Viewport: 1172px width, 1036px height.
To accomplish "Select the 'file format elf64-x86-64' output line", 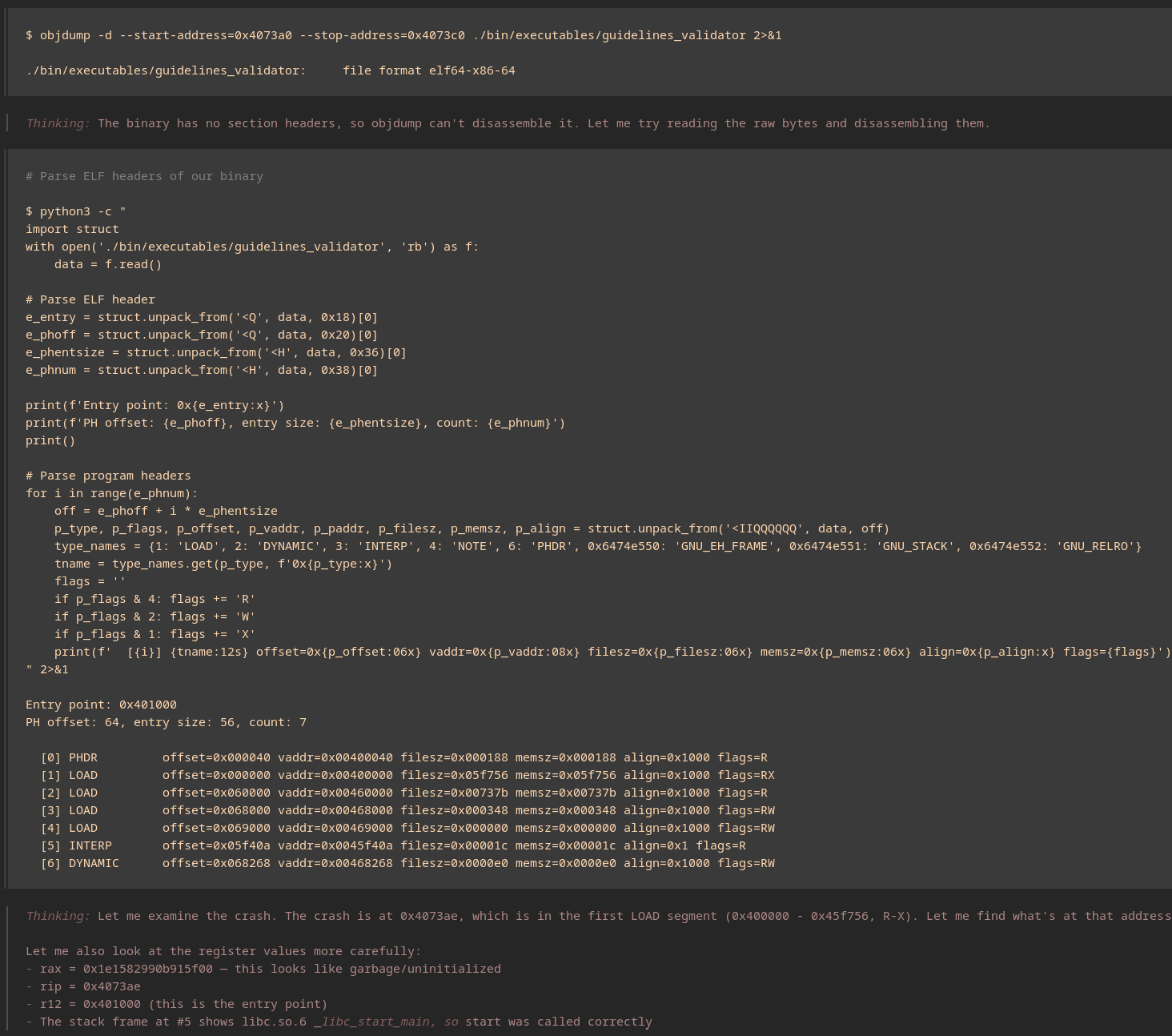I will (271, 70).
